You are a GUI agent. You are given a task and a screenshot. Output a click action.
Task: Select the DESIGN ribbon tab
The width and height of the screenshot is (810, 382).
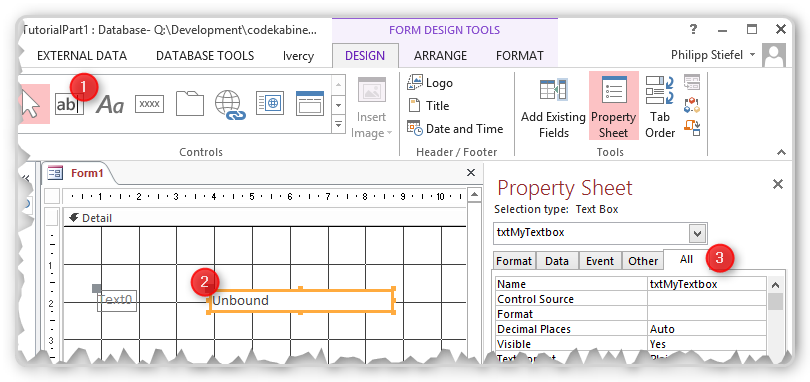point(365,56)
